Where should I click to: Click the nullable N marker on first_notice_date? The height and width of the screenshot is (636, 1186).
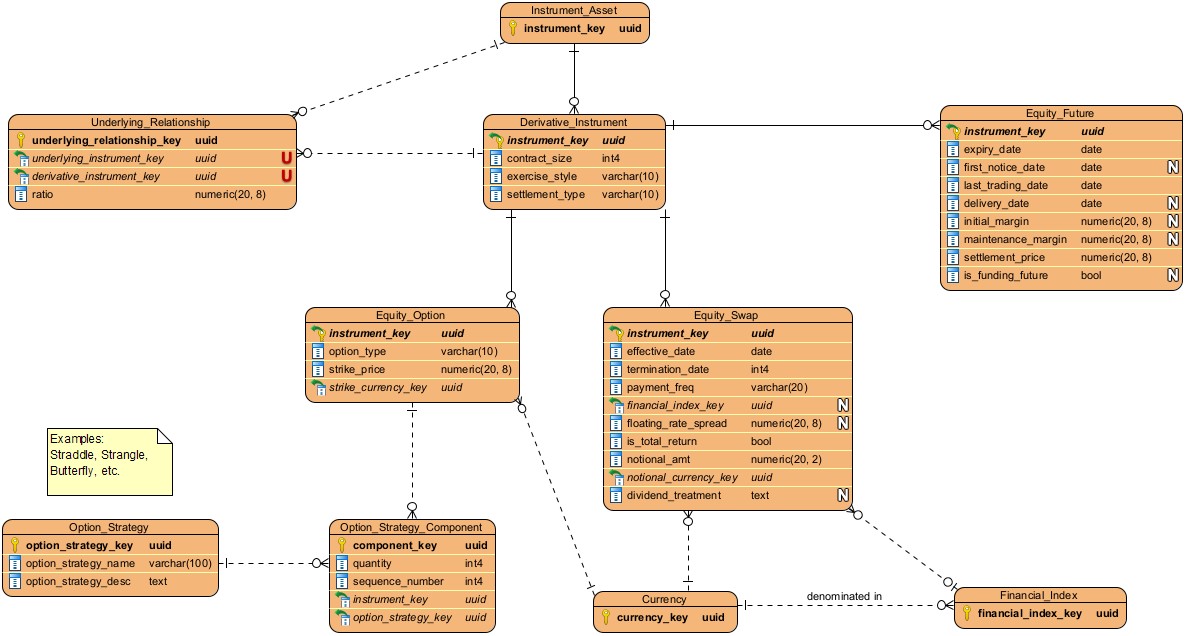(1173, 168)
